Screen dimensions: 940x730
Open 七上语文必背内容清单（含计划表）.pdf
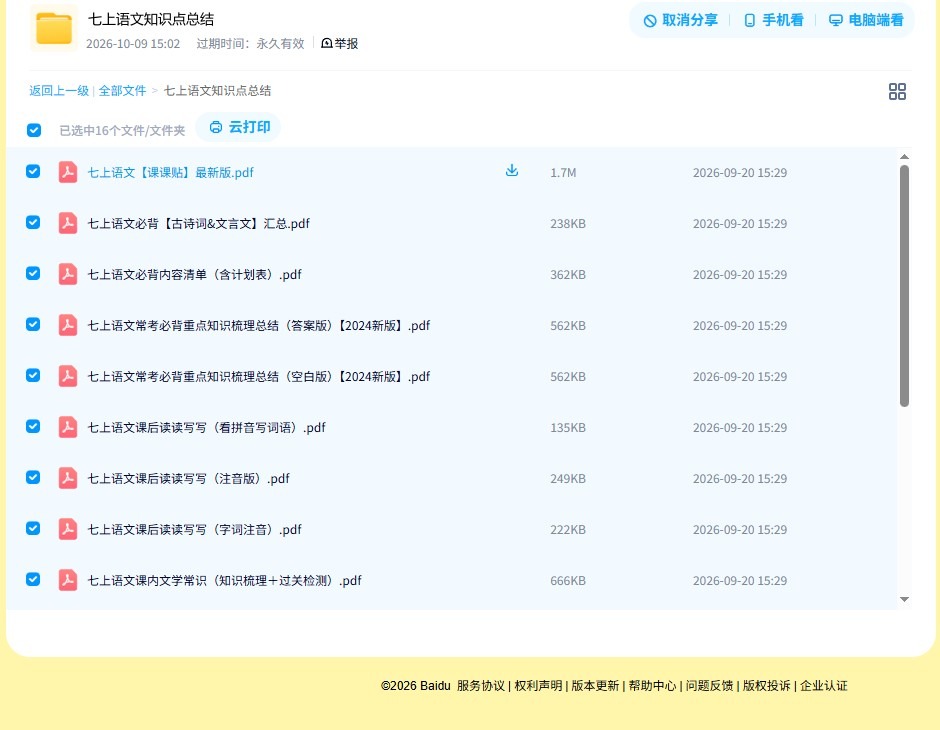(194, 274)
